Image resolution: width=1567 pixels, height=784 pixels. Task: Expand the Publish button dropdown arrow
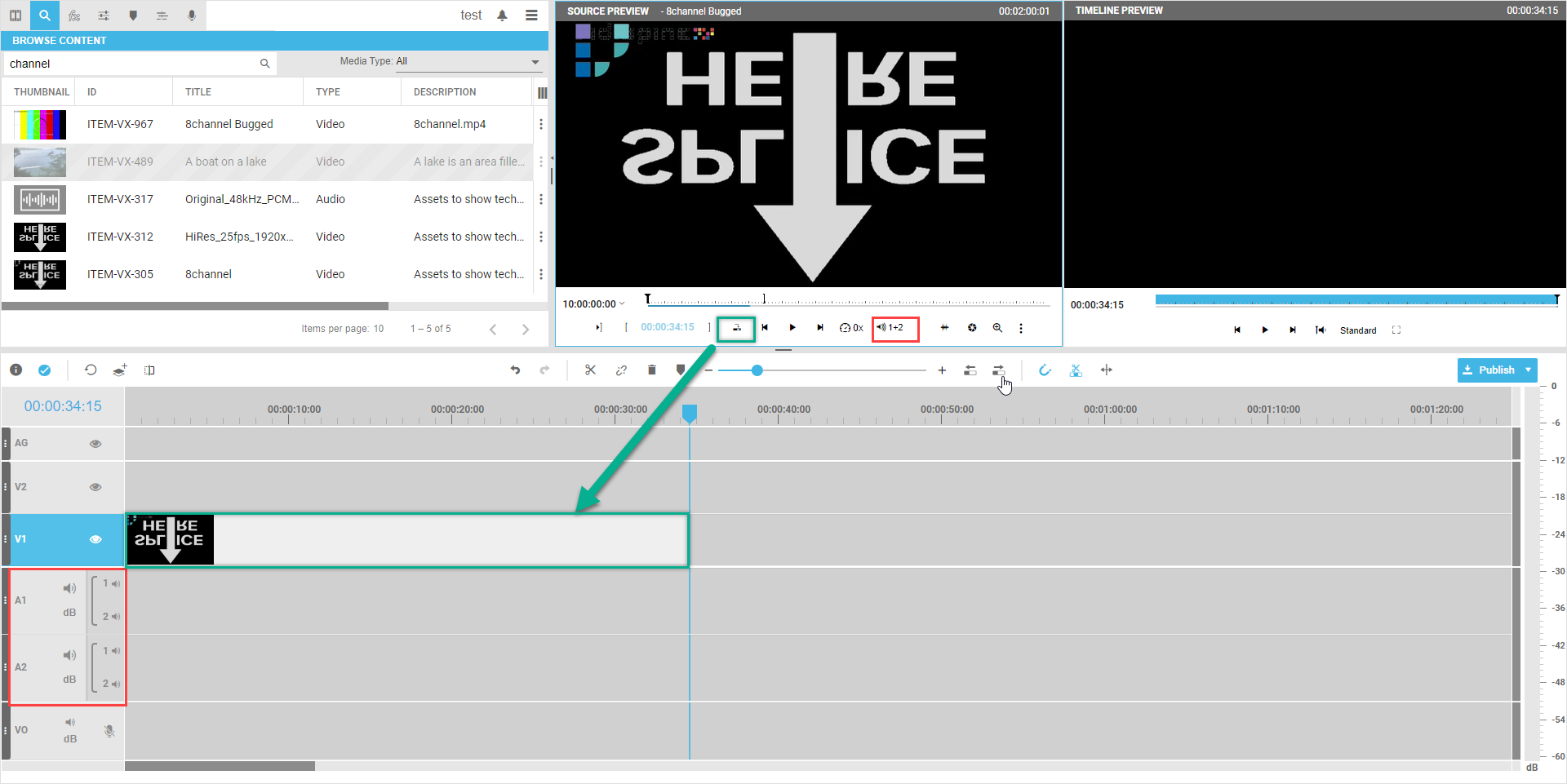coord(1528,370)
